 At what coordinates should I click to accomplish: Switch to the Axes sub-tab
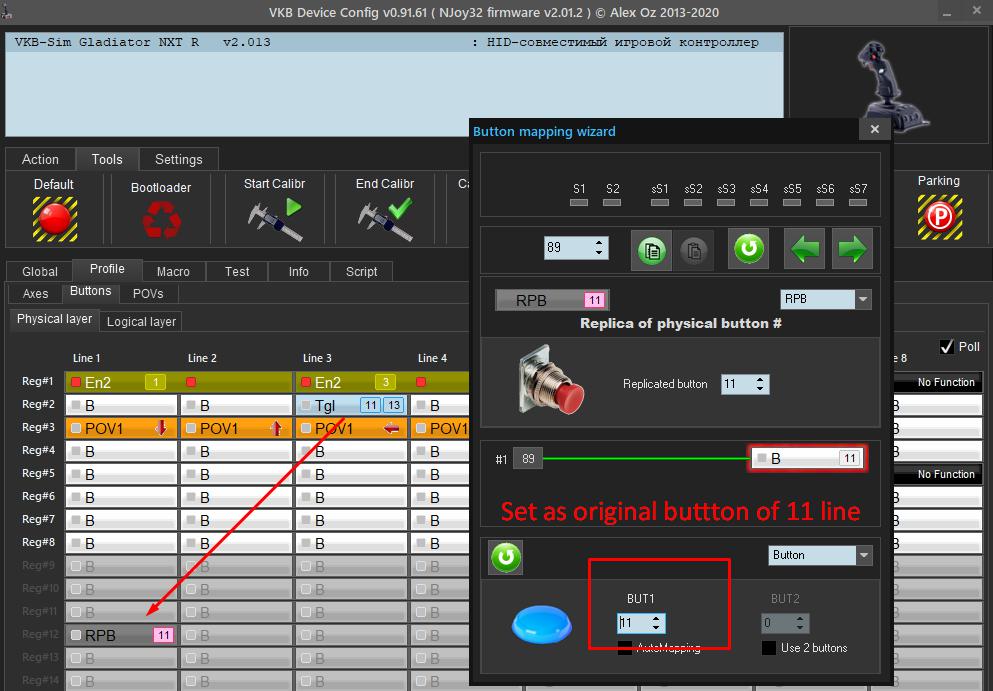click(x=35, y=293)
